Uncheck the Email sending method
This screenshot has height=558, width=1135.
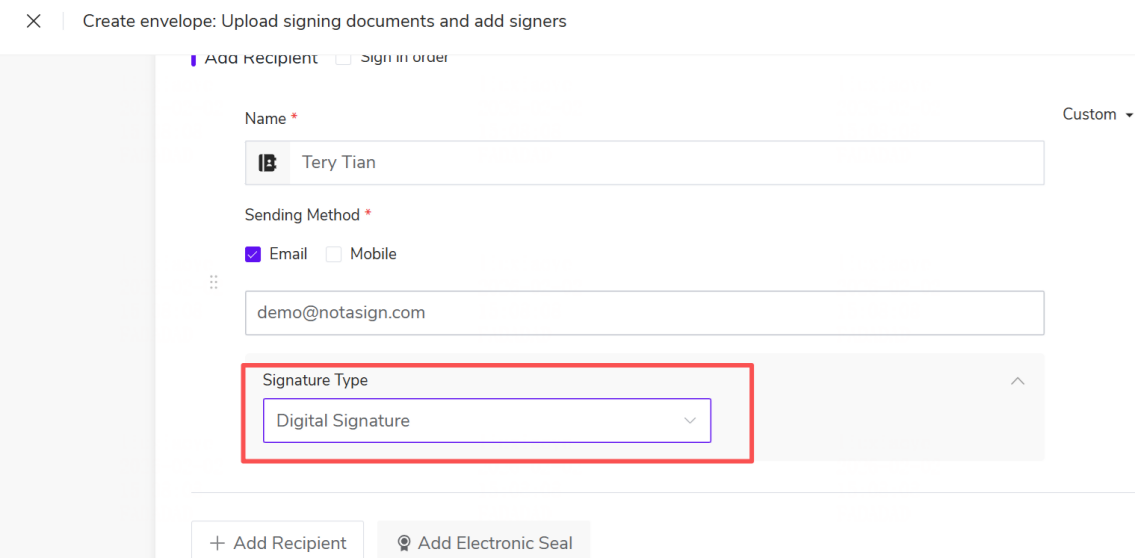click(253, 254)
